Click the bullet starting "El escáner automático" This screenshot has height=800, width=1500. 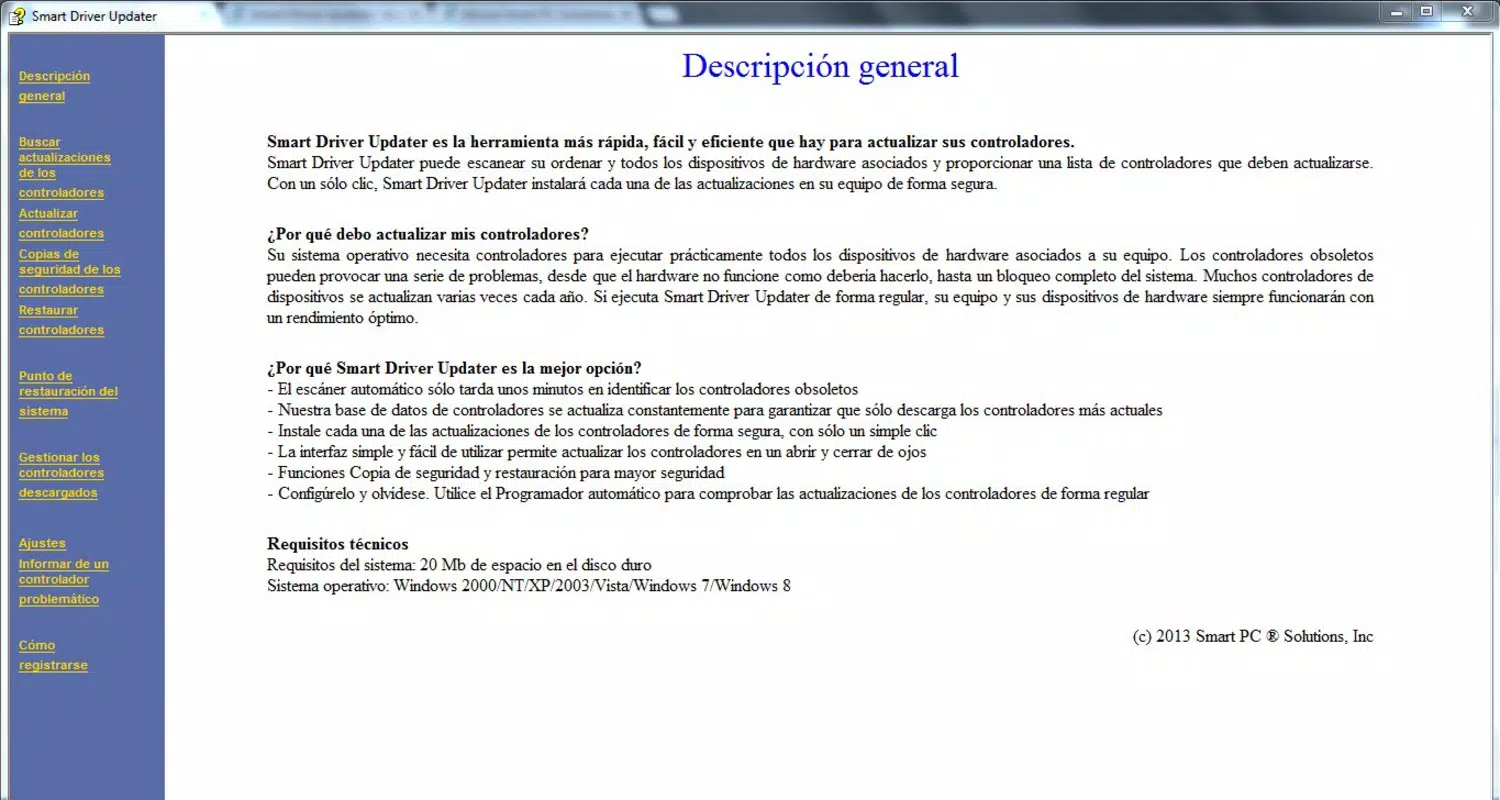coord(563,389)
